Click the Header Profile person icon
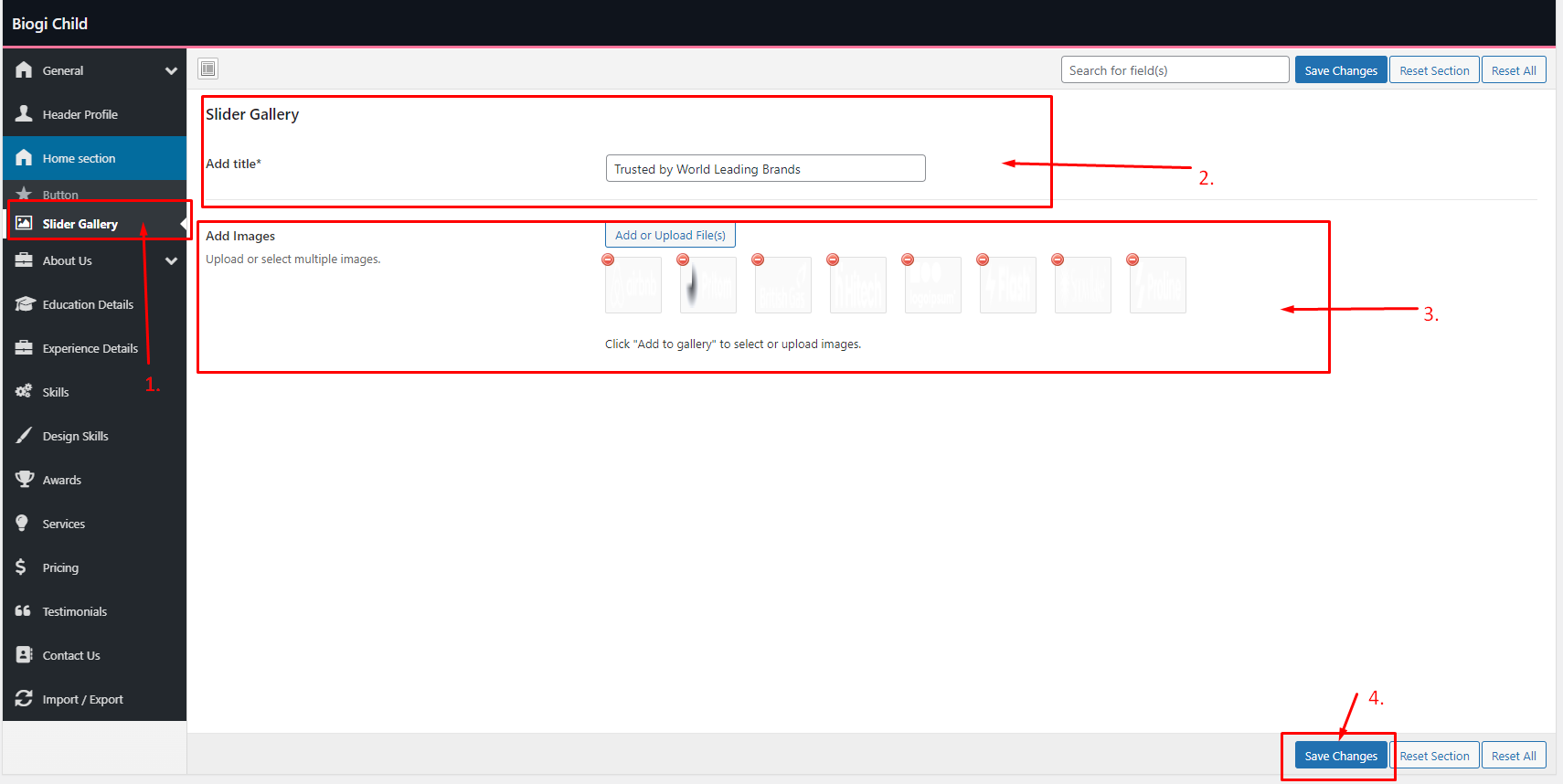Viewport: 1563px width, 784px height. (24, 114)
